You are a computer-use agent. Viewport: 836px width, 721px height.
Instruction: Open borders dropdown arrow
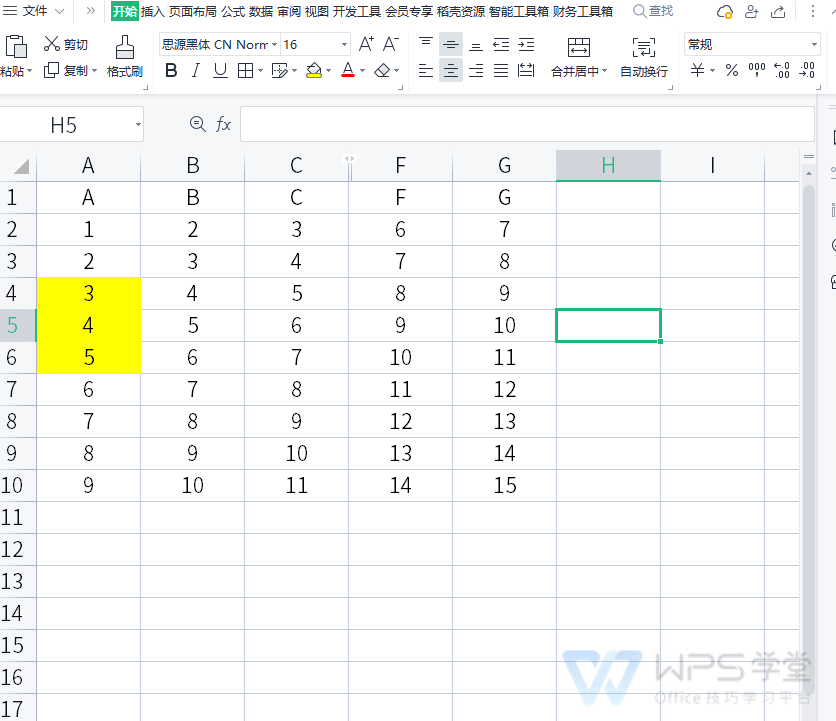tap(260, 70)
